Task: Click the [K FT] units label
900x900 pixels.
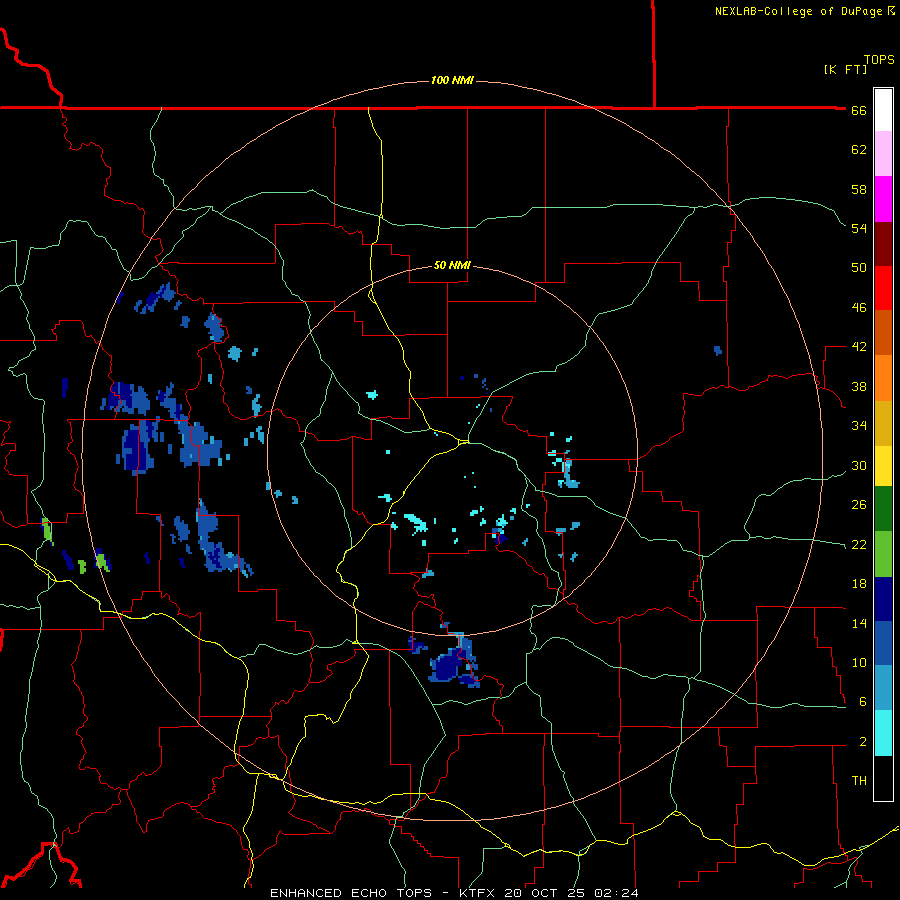Action: [845, 69]
